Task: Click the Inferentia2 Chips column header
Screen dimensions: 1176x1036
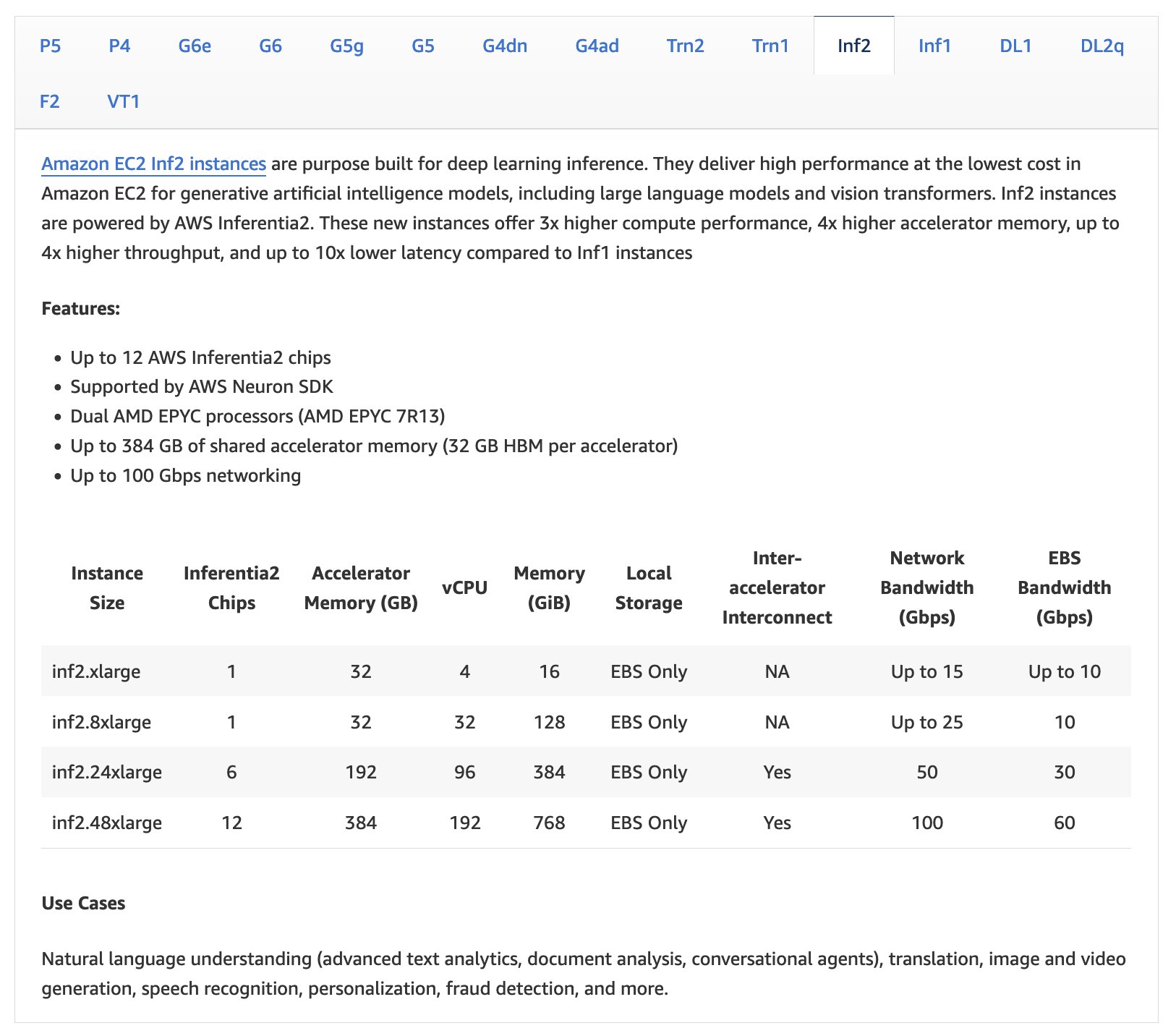Action: point(231,588)
